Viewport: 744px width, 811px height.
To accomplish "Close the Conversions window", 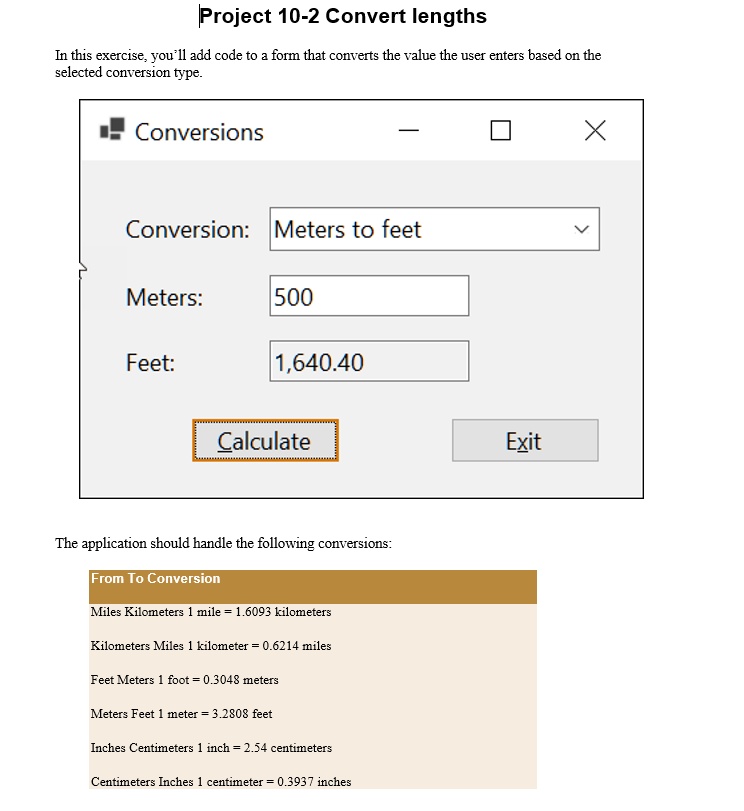I will pyautogui.click(x=595, y=130).
